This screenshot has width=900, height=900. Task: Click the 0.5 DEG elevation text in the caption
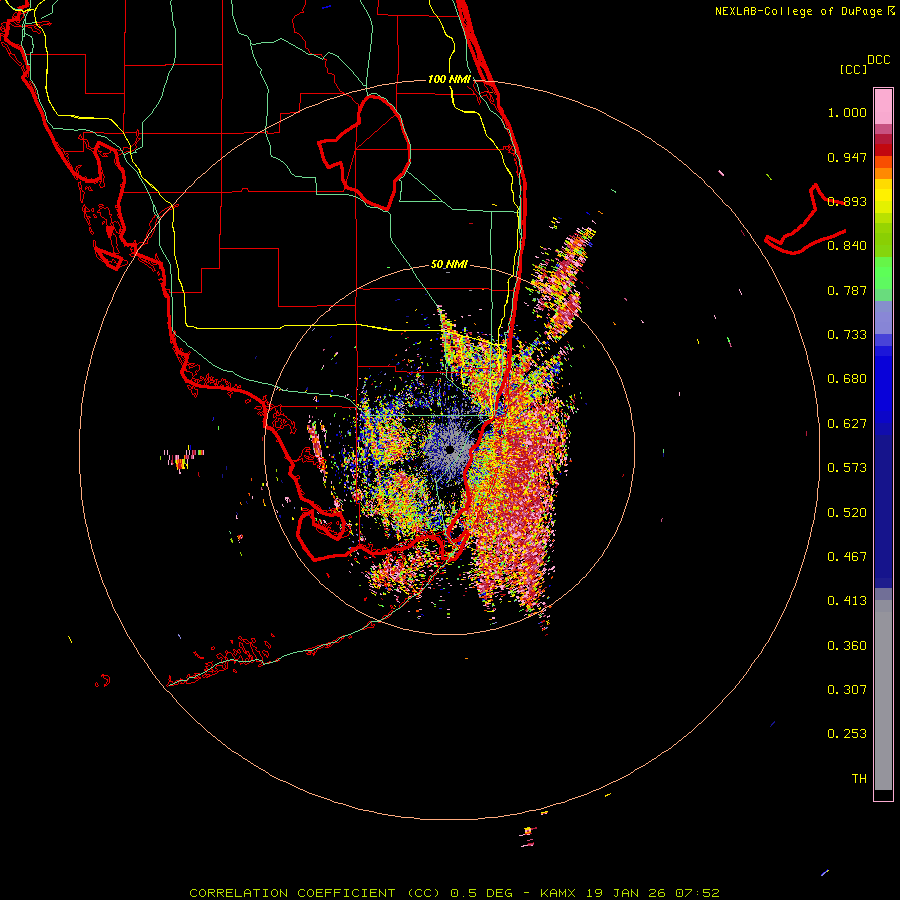click(482, 893)
